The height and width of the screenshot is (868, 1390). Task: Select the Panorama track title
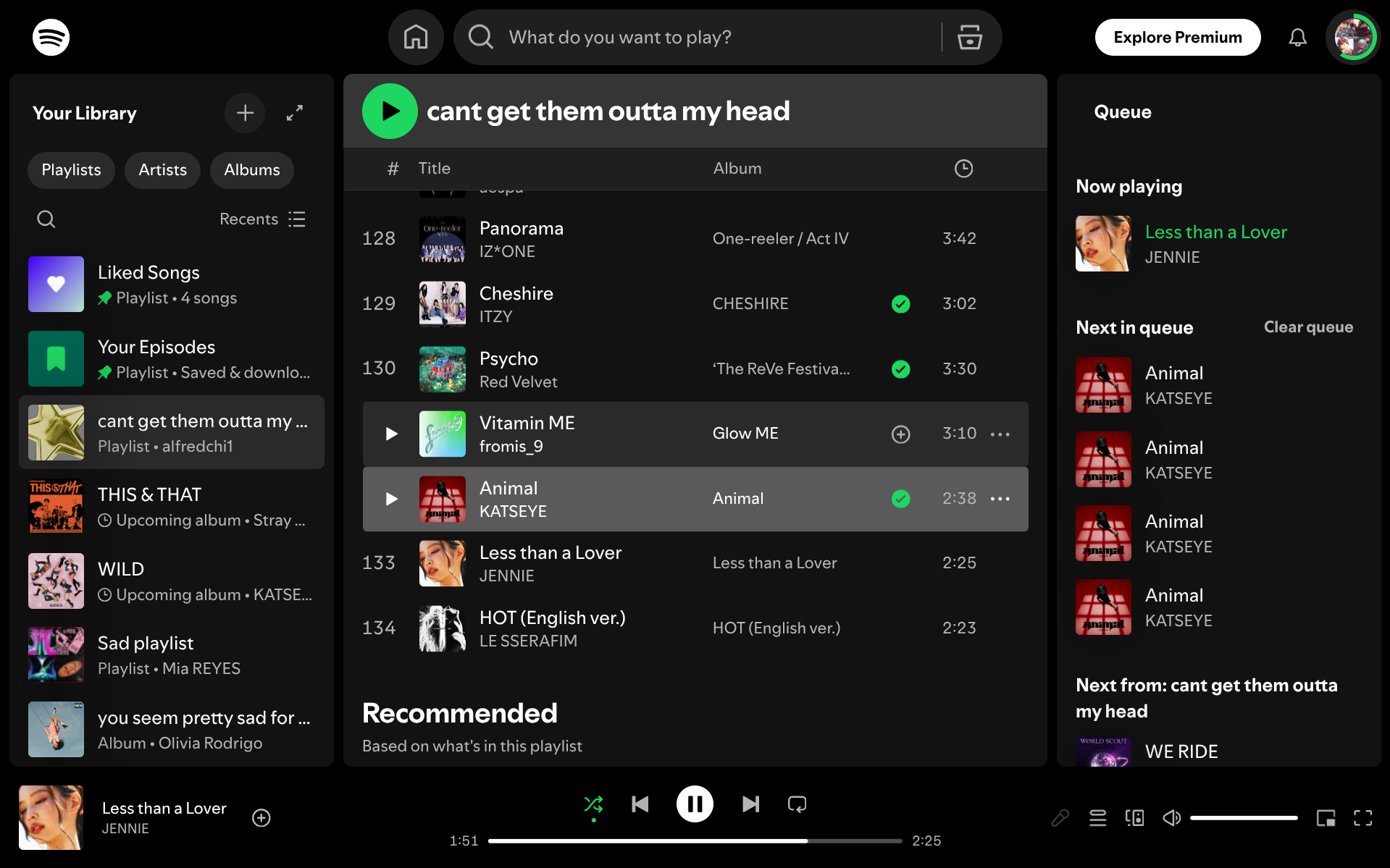pyautogui.click(x=522, y=228)
